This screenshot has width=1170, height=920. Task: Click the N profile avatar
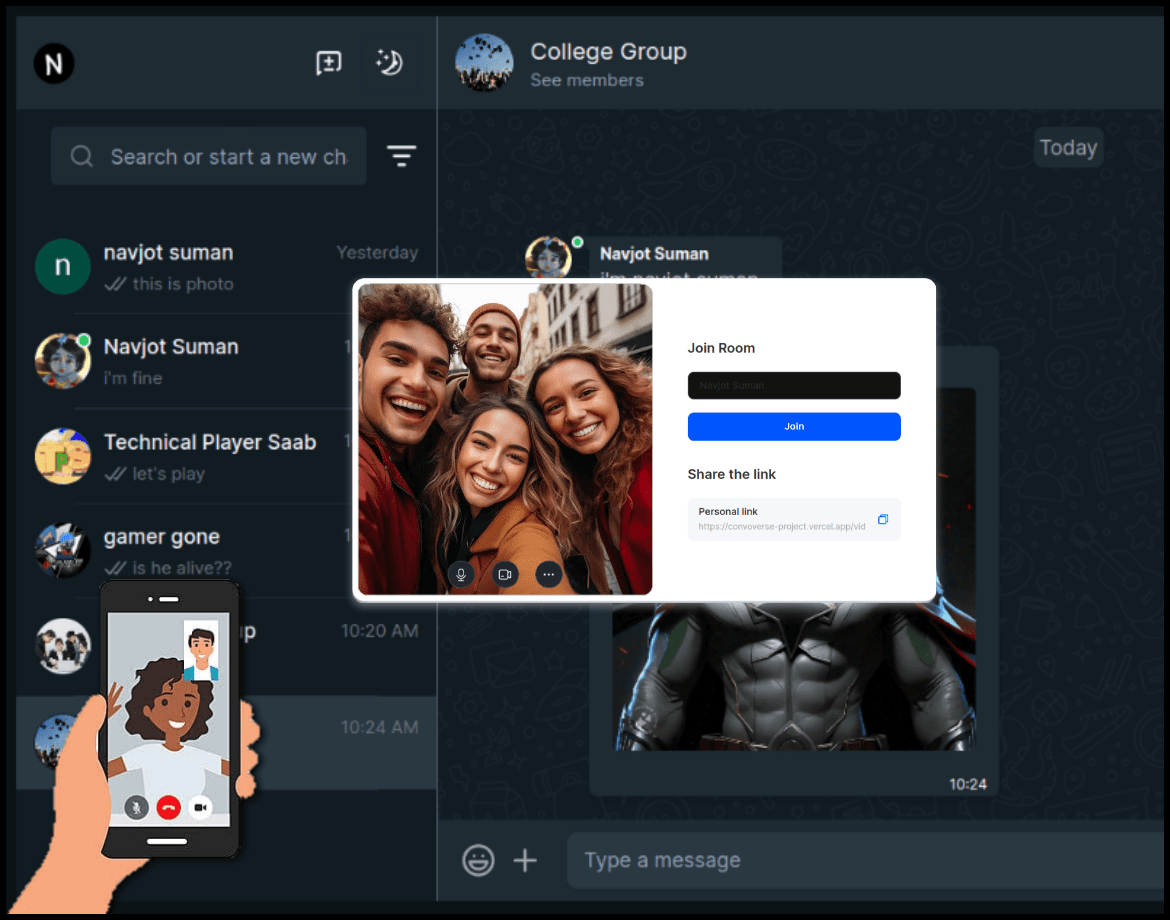(x=54, y=64)
